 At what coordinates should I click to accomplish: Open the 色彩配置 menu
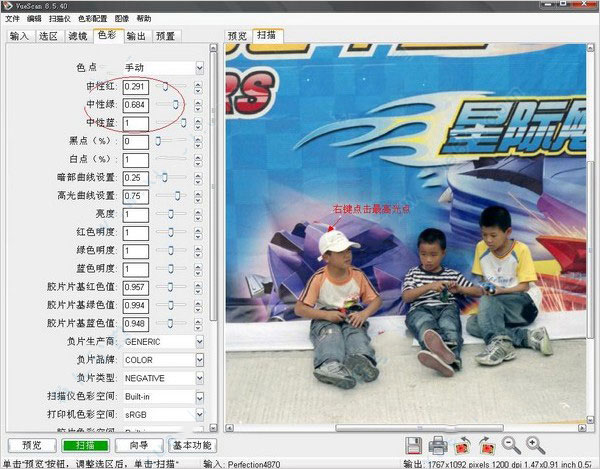(x=93, y=19)
